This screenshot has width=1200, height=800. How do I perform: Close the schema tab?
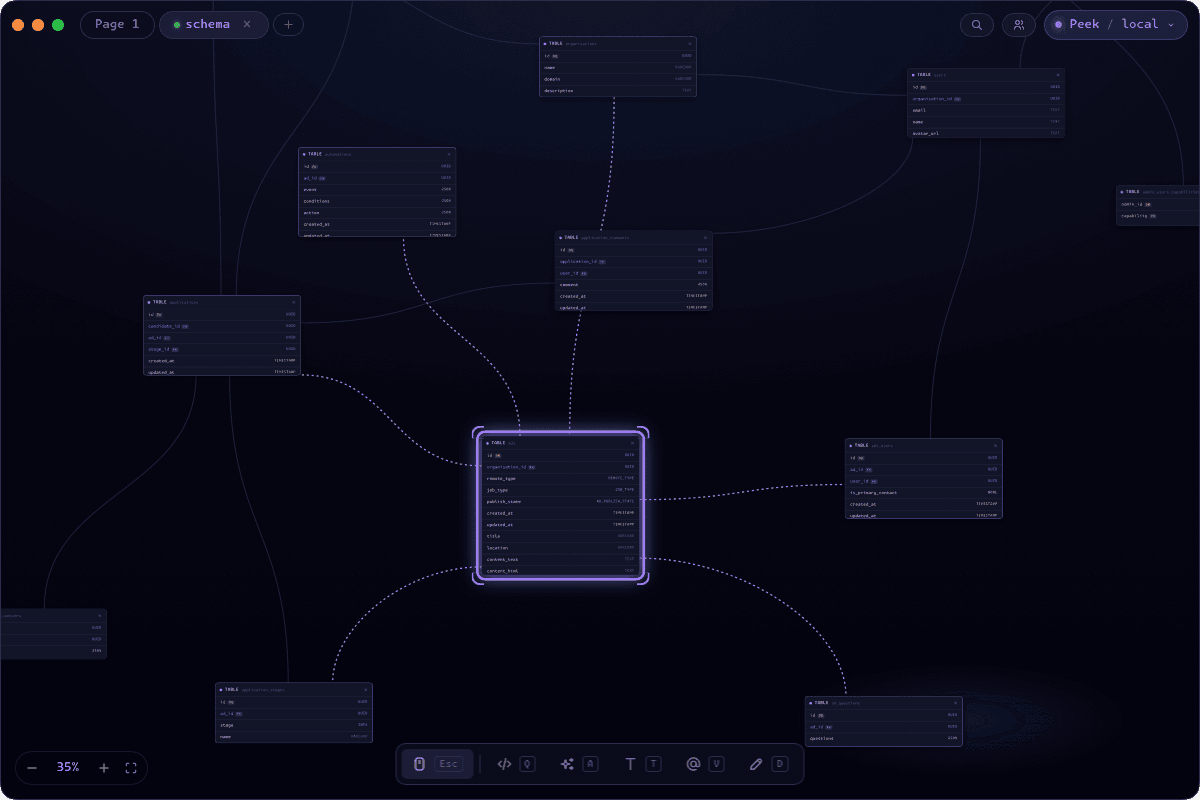coord(247,24)
